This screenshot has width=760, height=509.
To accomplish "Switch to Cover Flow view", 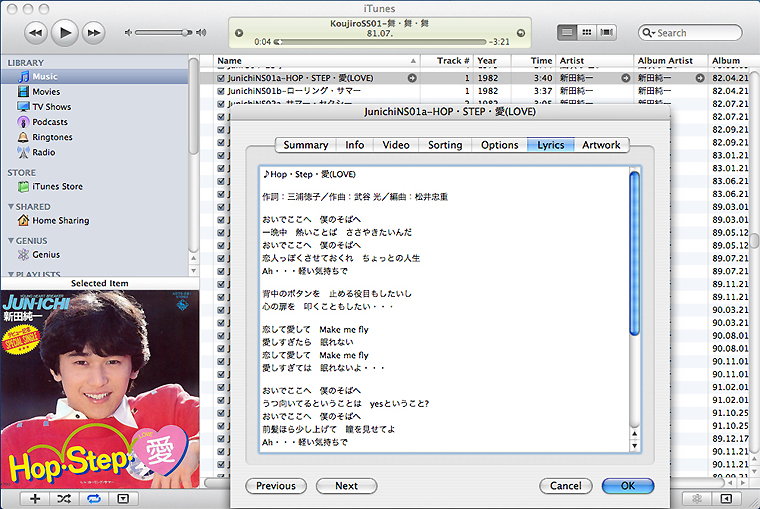I will click(606, 32).
